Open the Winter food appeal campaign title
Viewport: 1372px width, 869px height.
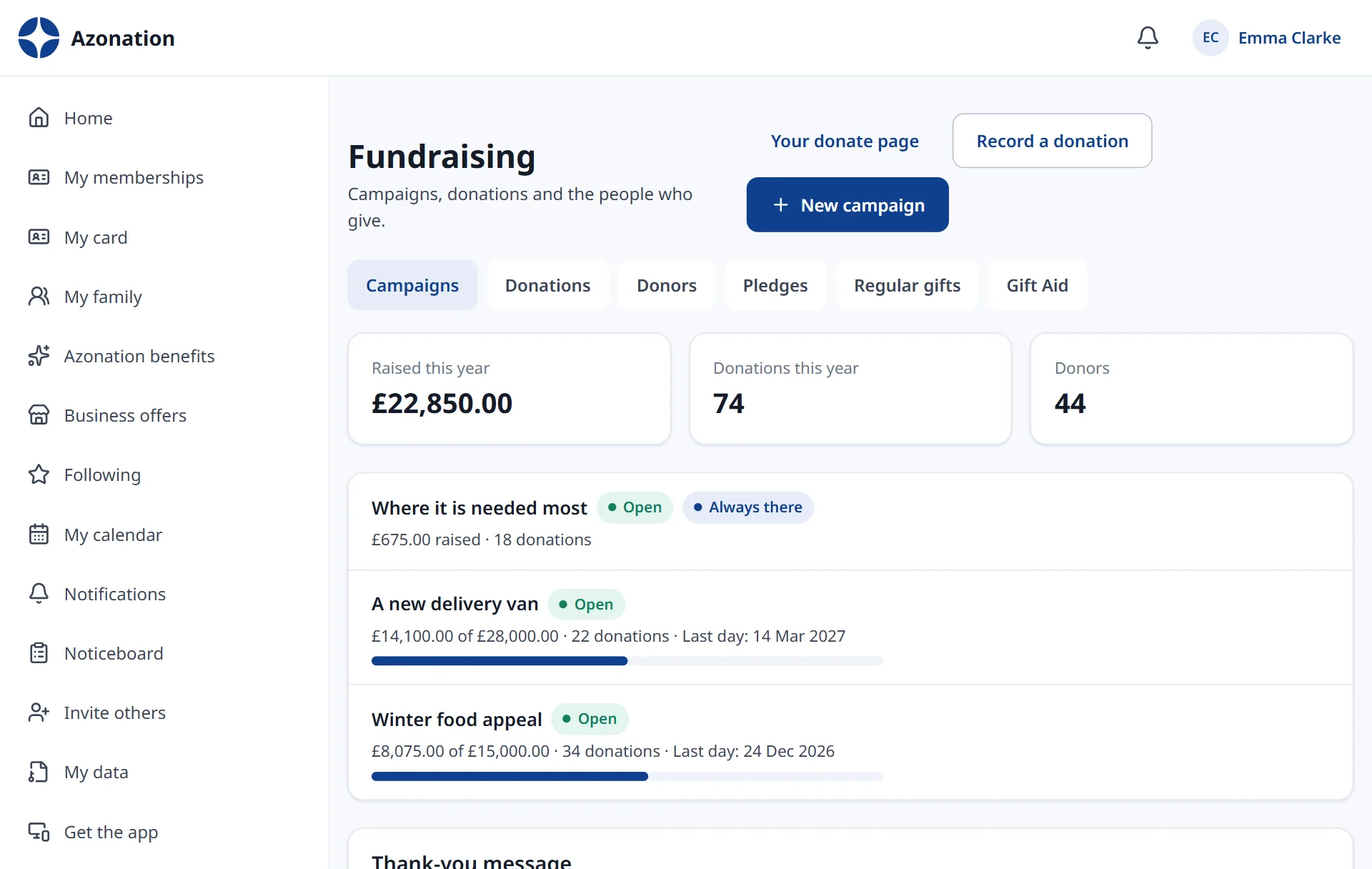point(457,719)
